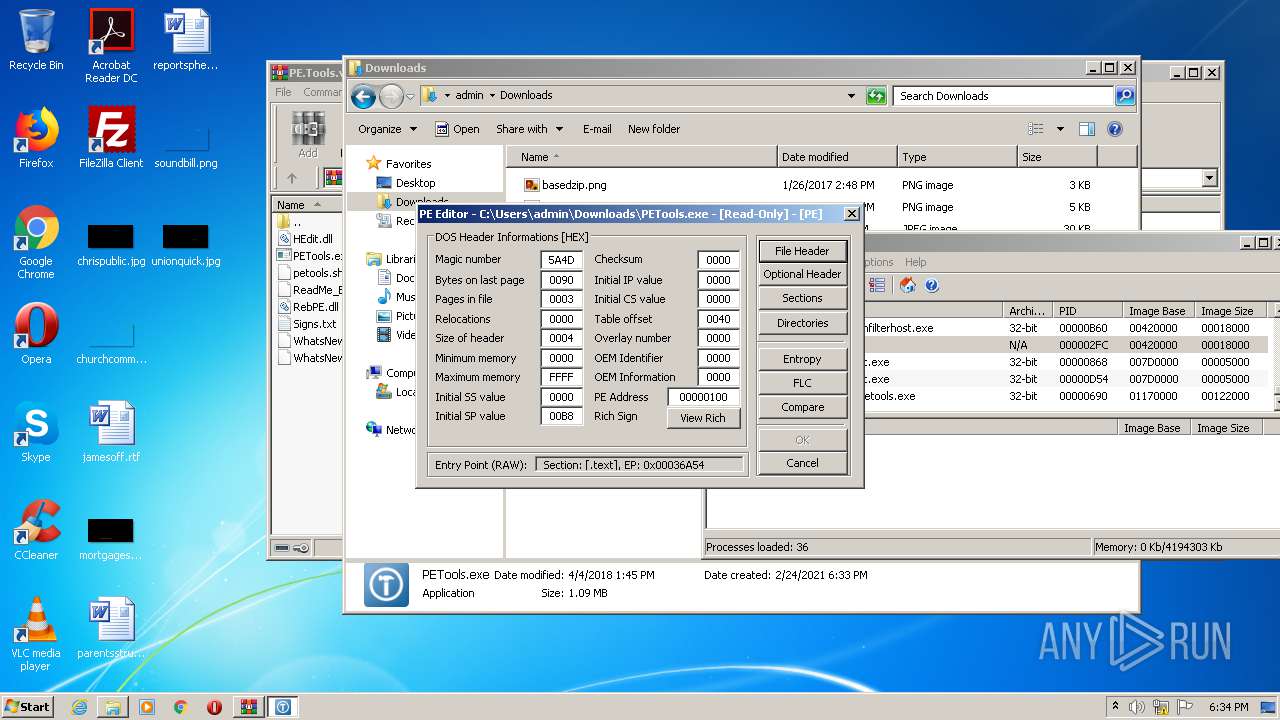
Task: Click the refresh icon next to the address bar
Action: pyautogui.click(x=876, y=96)
